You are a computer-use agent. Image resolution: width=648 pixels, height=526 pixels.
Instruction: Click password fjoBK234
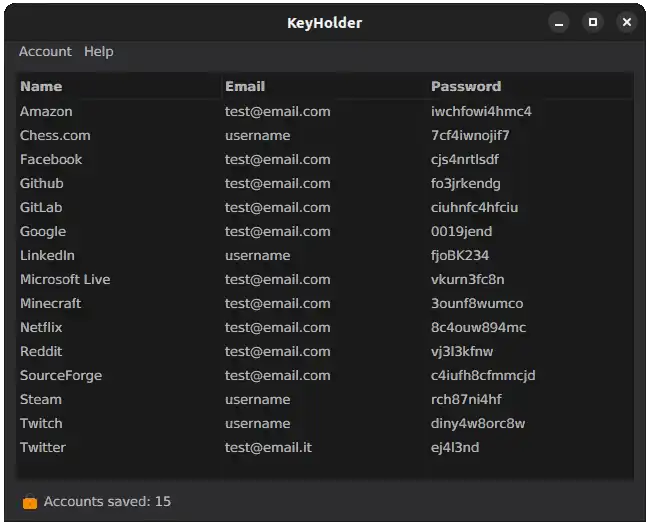pos(460,255)
